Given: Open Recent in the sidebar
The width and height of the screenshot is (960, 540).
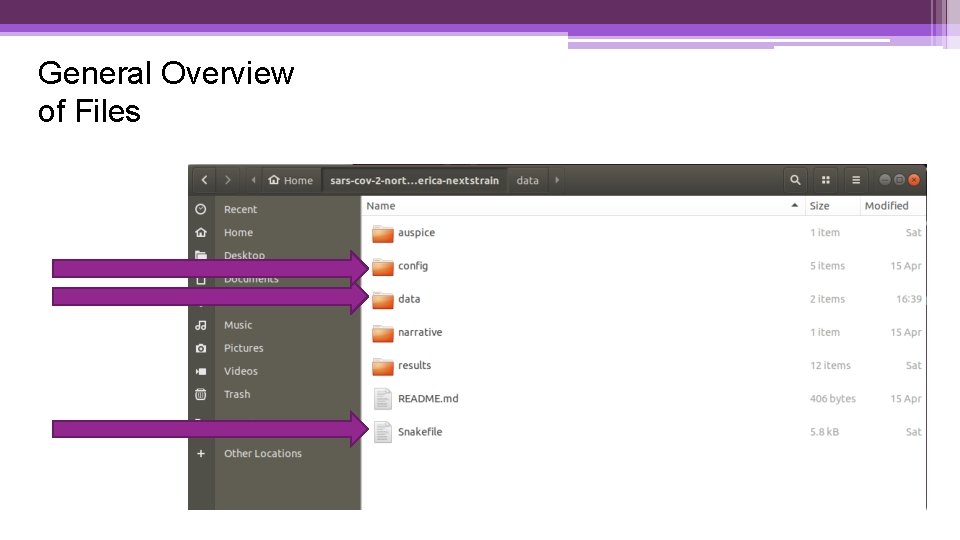Looking at the screenshot, I should coord(240,209).
